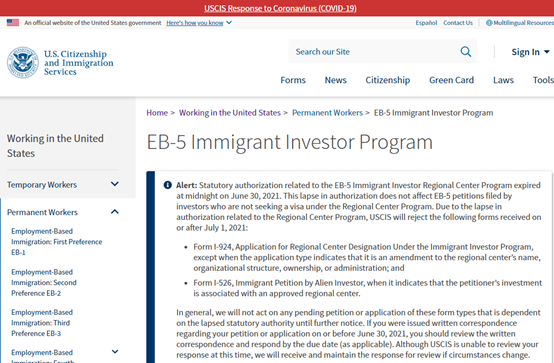Click the EB-5 Immigrant Investor Program heading
Viewport: 554px width, 363px height.
289,142
